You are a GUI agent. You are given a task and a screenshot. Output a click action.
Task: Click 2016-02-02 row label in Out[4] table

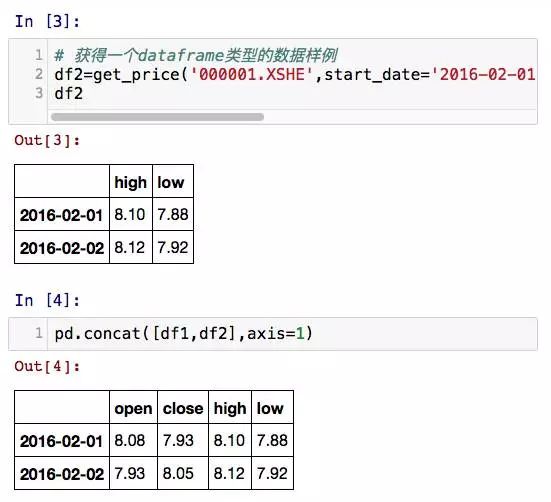click(x=62, y=473)
